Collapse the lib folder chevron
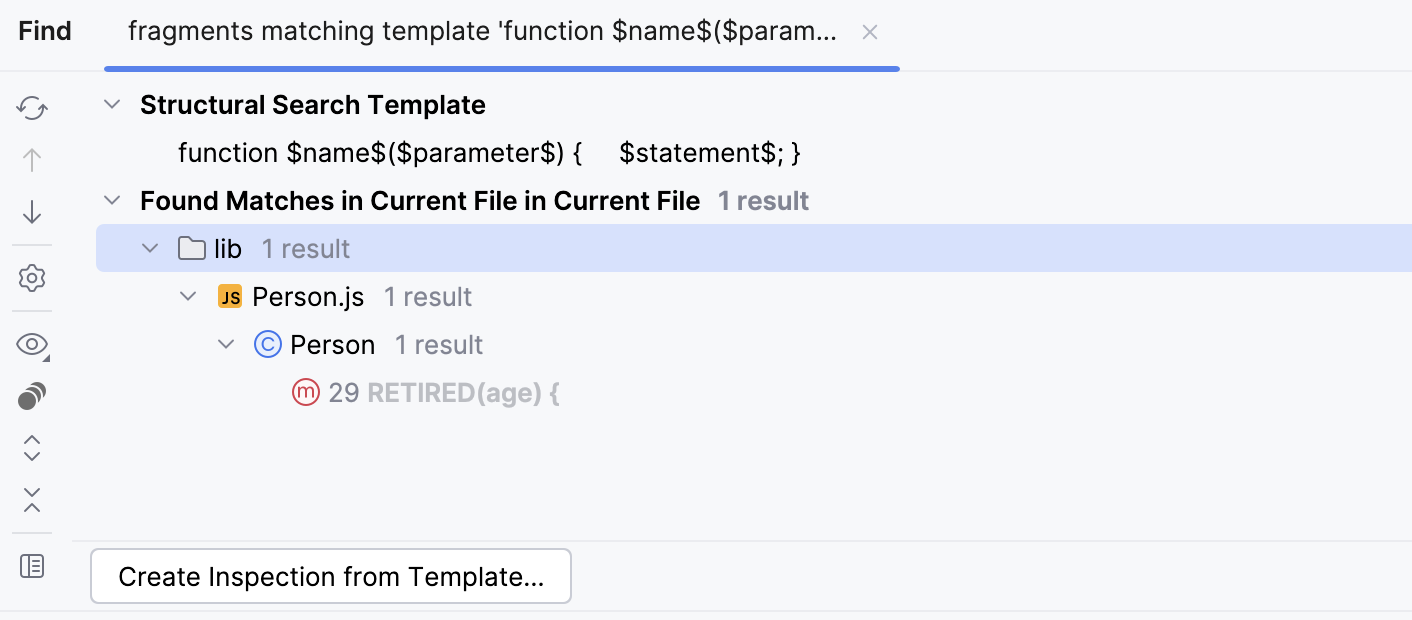1412x620 pixels. (x=150, y=249)
